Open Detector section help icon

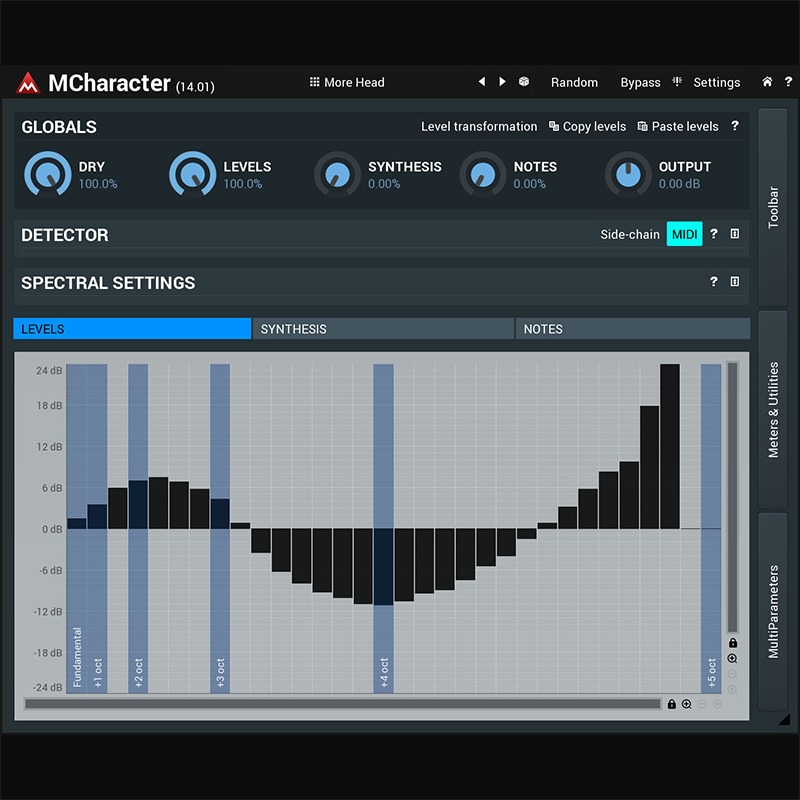[714, 234]
